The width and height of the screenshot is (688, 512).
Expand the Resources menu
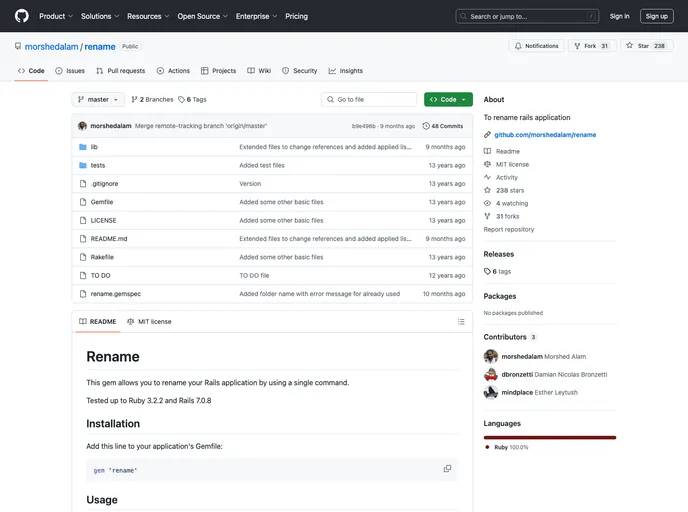pyautogui.click(x=148, y=16)
